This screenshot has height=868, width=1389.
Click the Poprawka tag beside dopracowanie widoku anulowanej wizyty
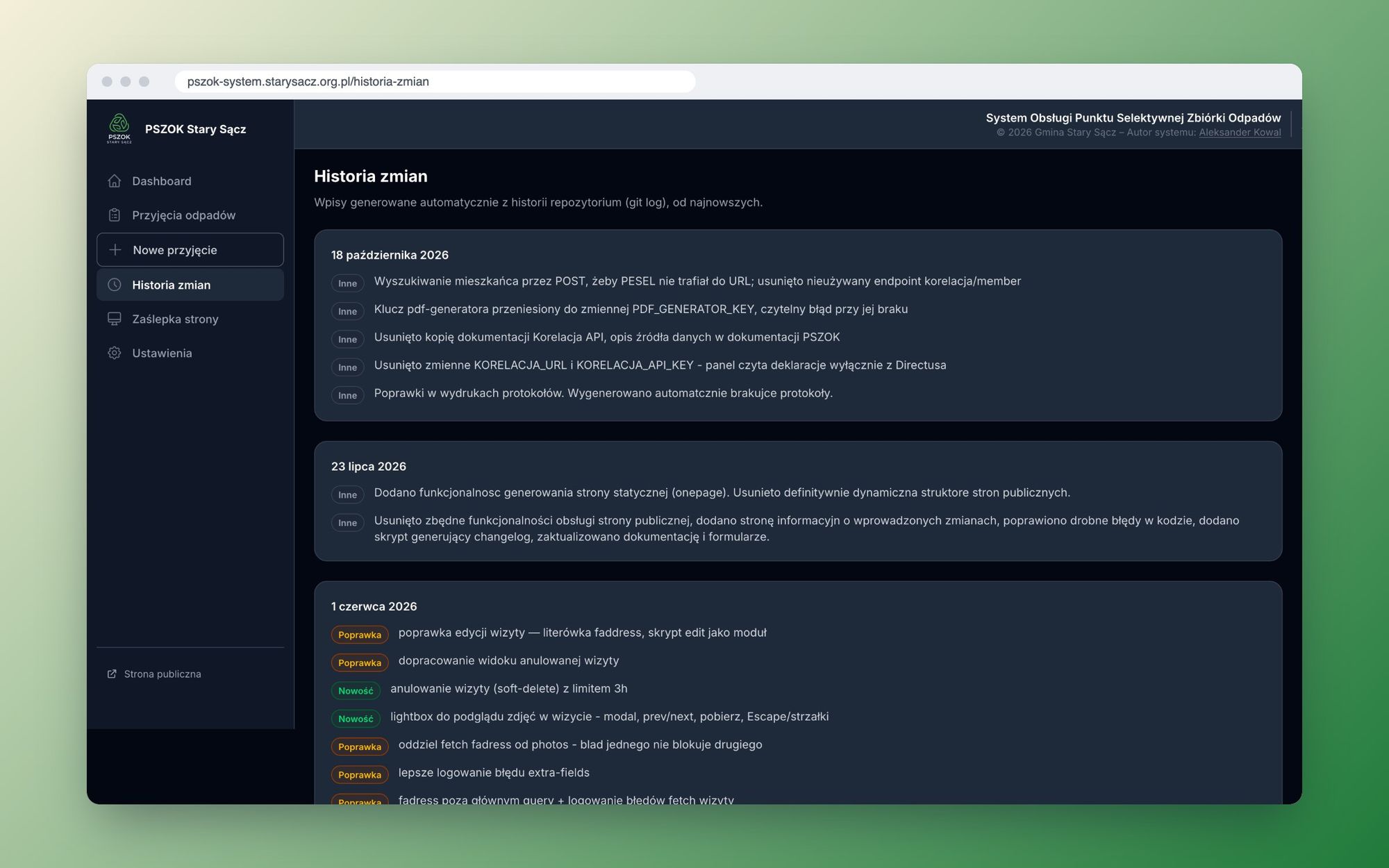click(360, 662)
